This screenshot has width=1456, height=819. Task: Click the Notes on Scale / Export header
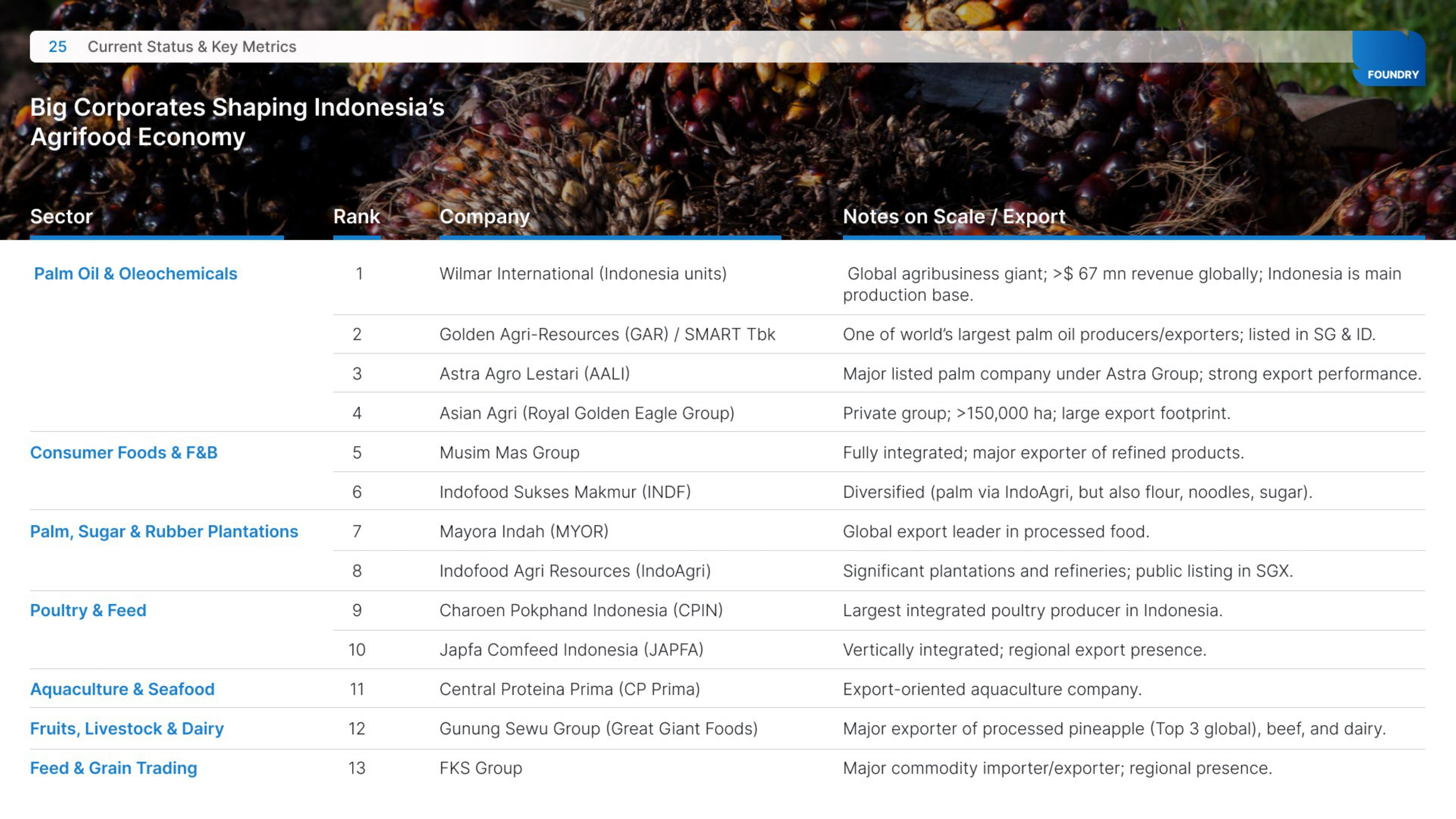point(954,217)
